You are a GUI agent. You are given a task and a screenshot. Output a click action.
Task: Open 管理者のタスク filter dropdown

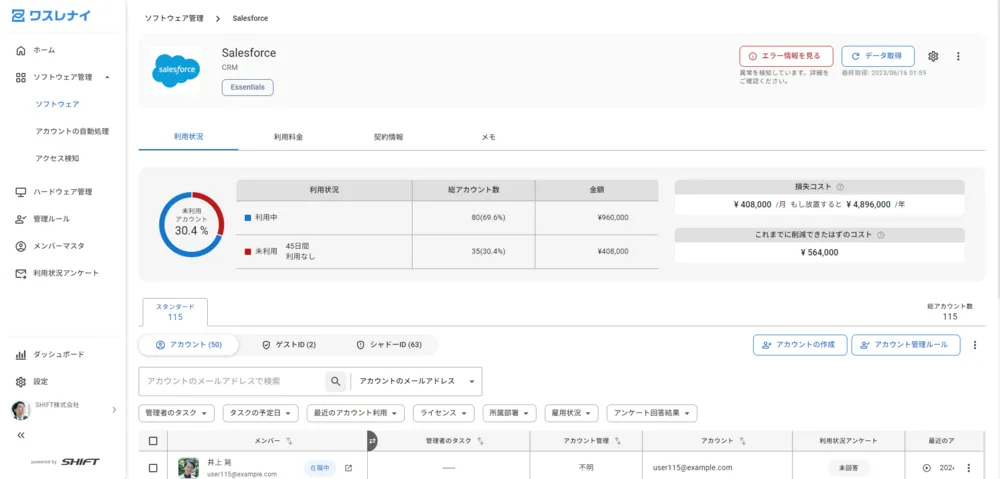[177, 413]
